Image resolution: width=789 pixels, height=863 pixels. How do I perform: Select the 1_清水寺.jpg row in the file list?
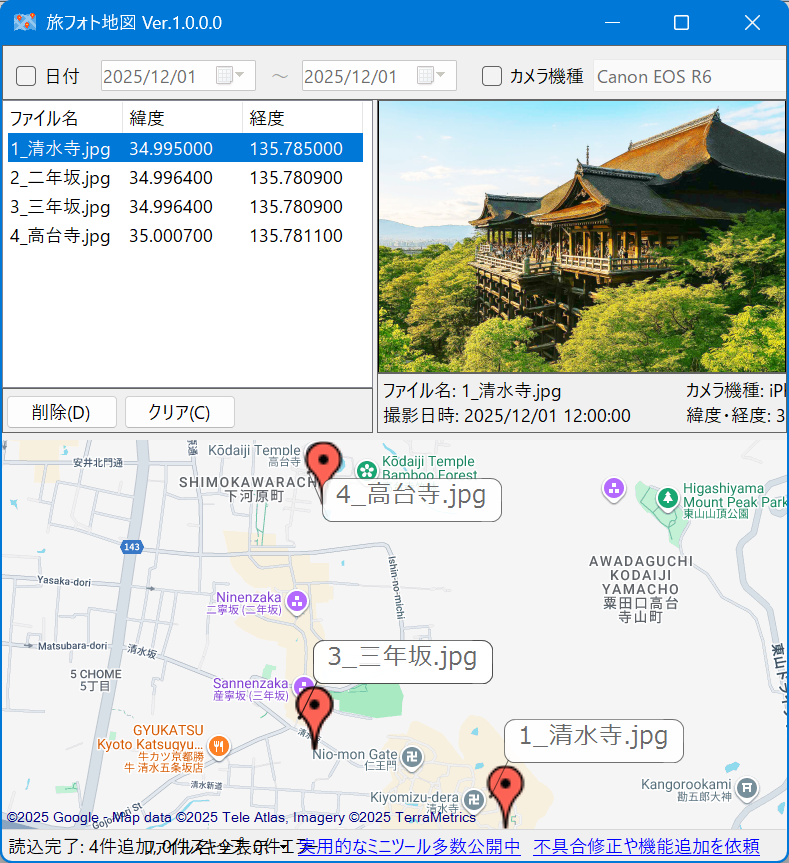click(185, 148)
